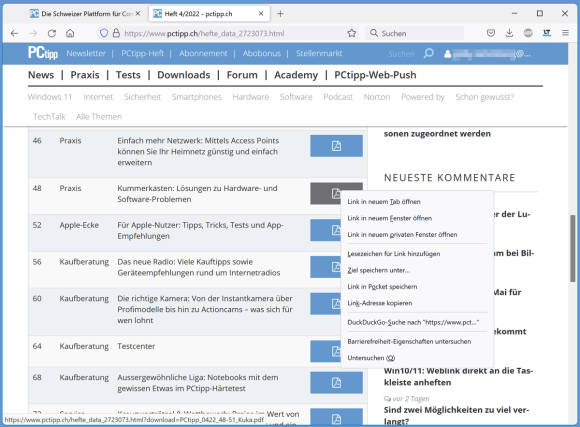Click the Firefox Suchen search field
Viewport: 580px width, 427px height.
pos(416,33)
